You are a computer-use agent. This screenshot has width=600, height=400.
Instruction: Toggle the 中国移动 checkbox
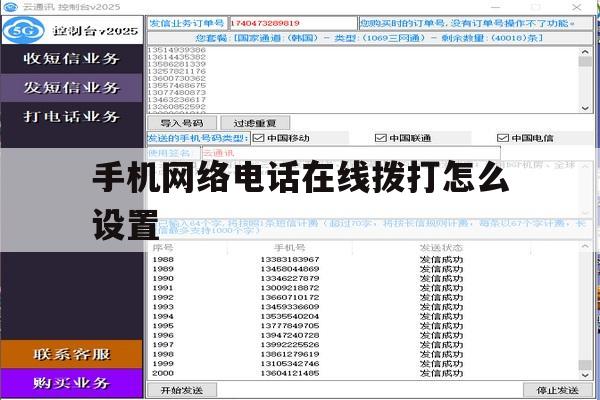[259, 138]
